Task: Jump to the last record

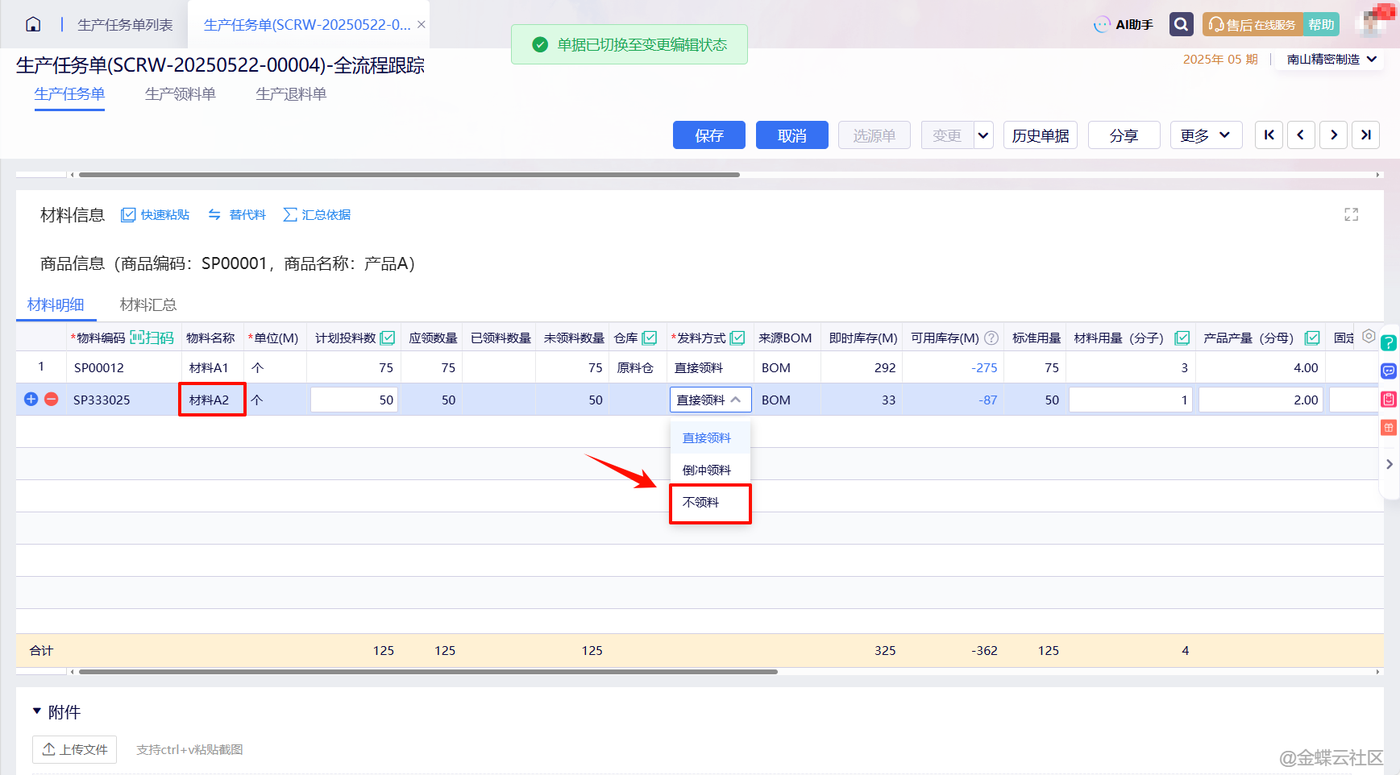Action: [x=1365, y=135]
